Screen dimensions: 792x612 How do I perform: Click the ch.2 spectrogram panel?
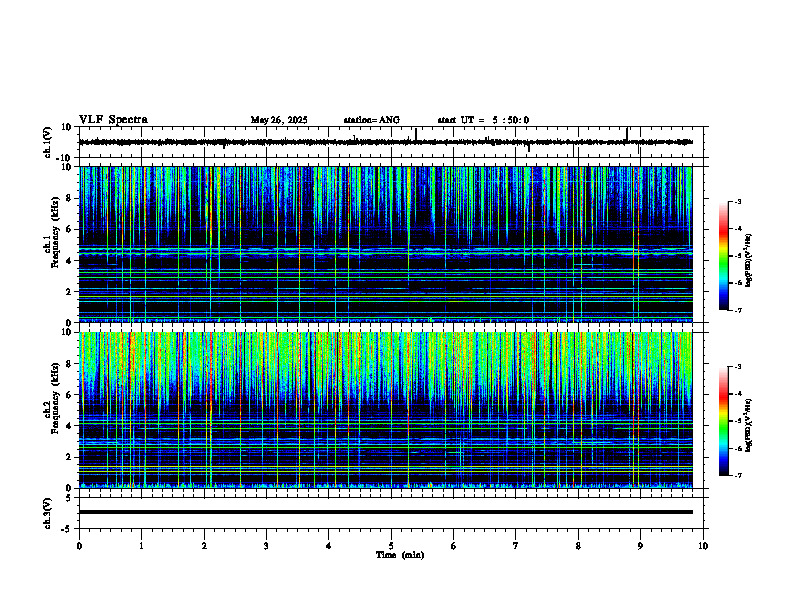[x=385, y=410]
